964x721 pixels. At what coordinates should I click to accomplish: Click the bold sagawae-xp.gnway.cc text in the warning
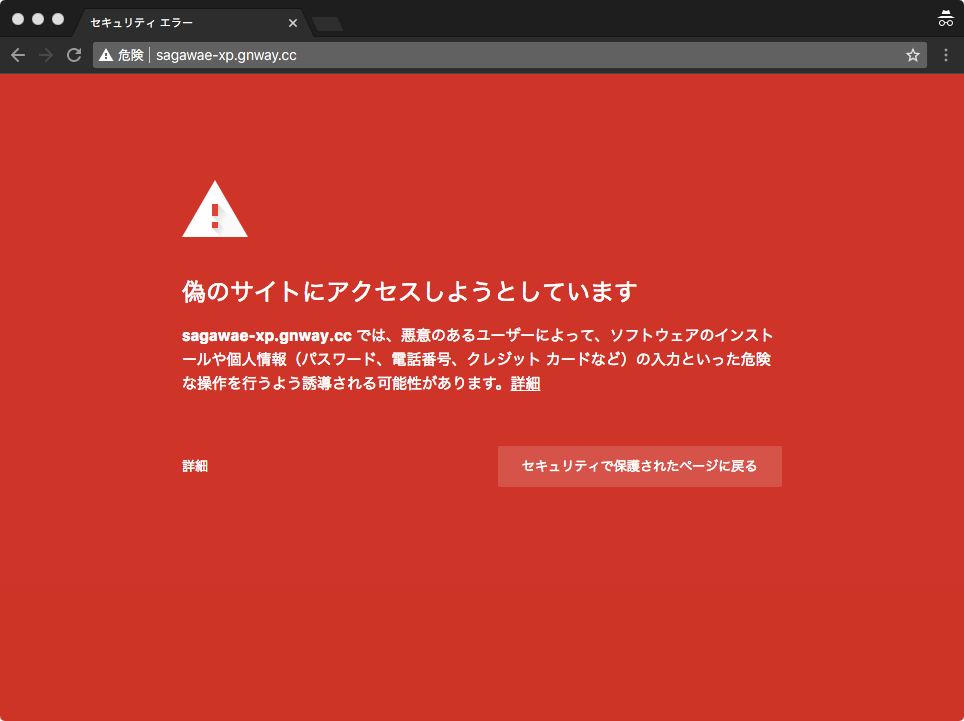tap(267, 336)
